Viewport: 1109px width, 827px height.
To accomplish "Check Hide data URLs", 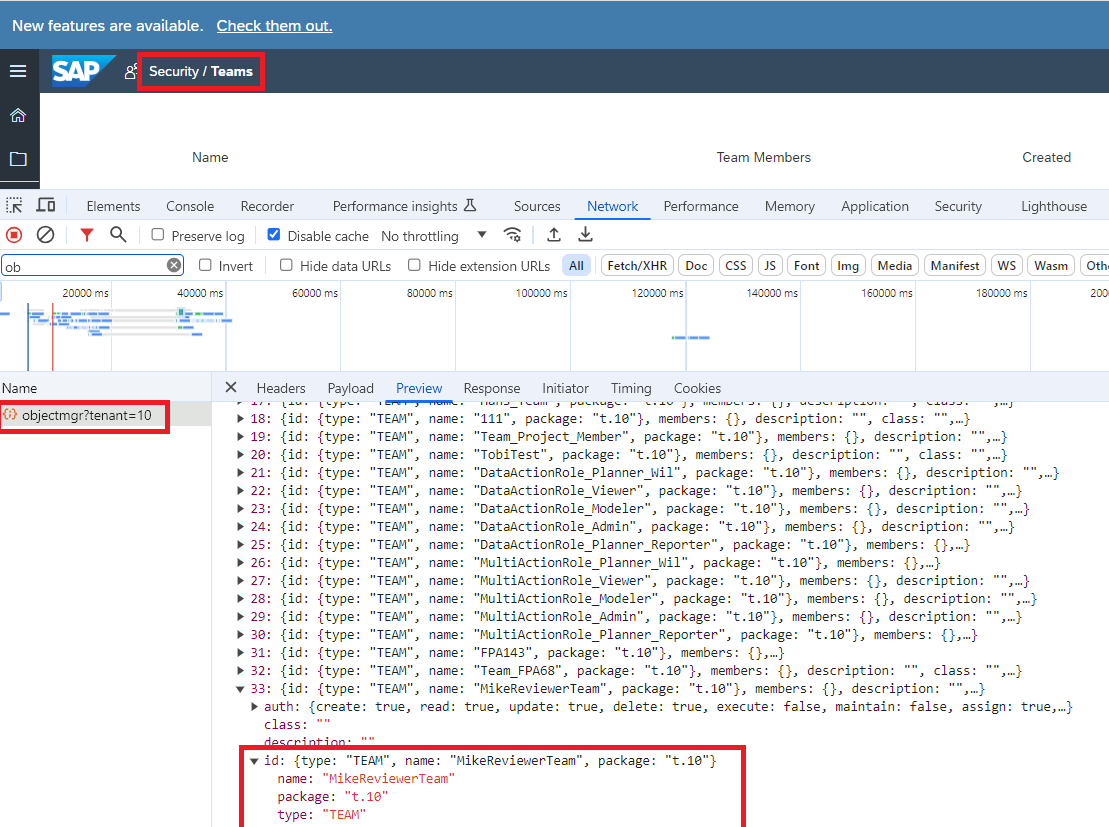I will point(286,265).
